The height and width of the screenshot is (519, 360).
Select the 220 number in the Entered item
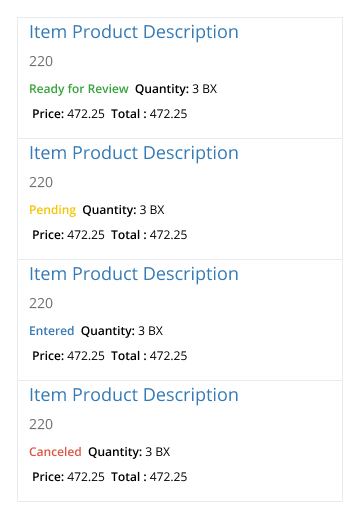[x=41, y=303]
